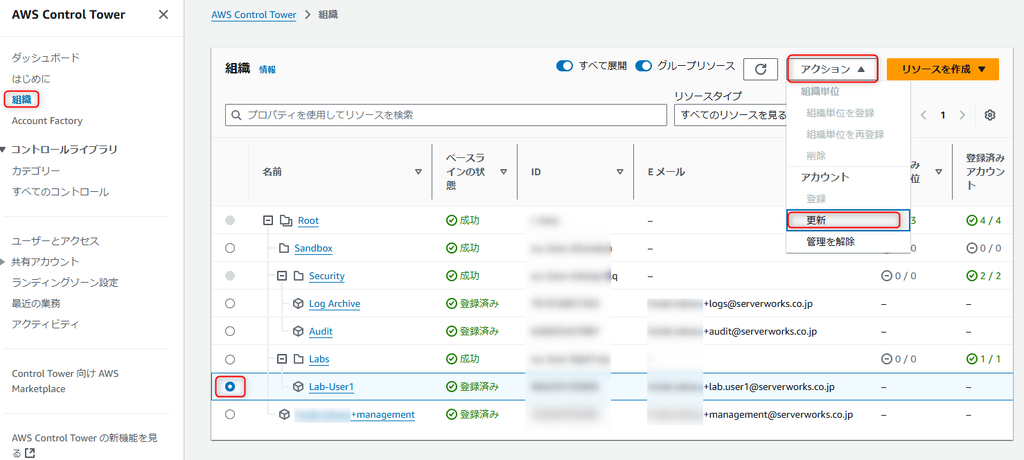Viewport: 1024px width, 460px height.
Task: Collapse the コントロールライブラリ section
Action: pyautogui.click(x=5, y=150)
